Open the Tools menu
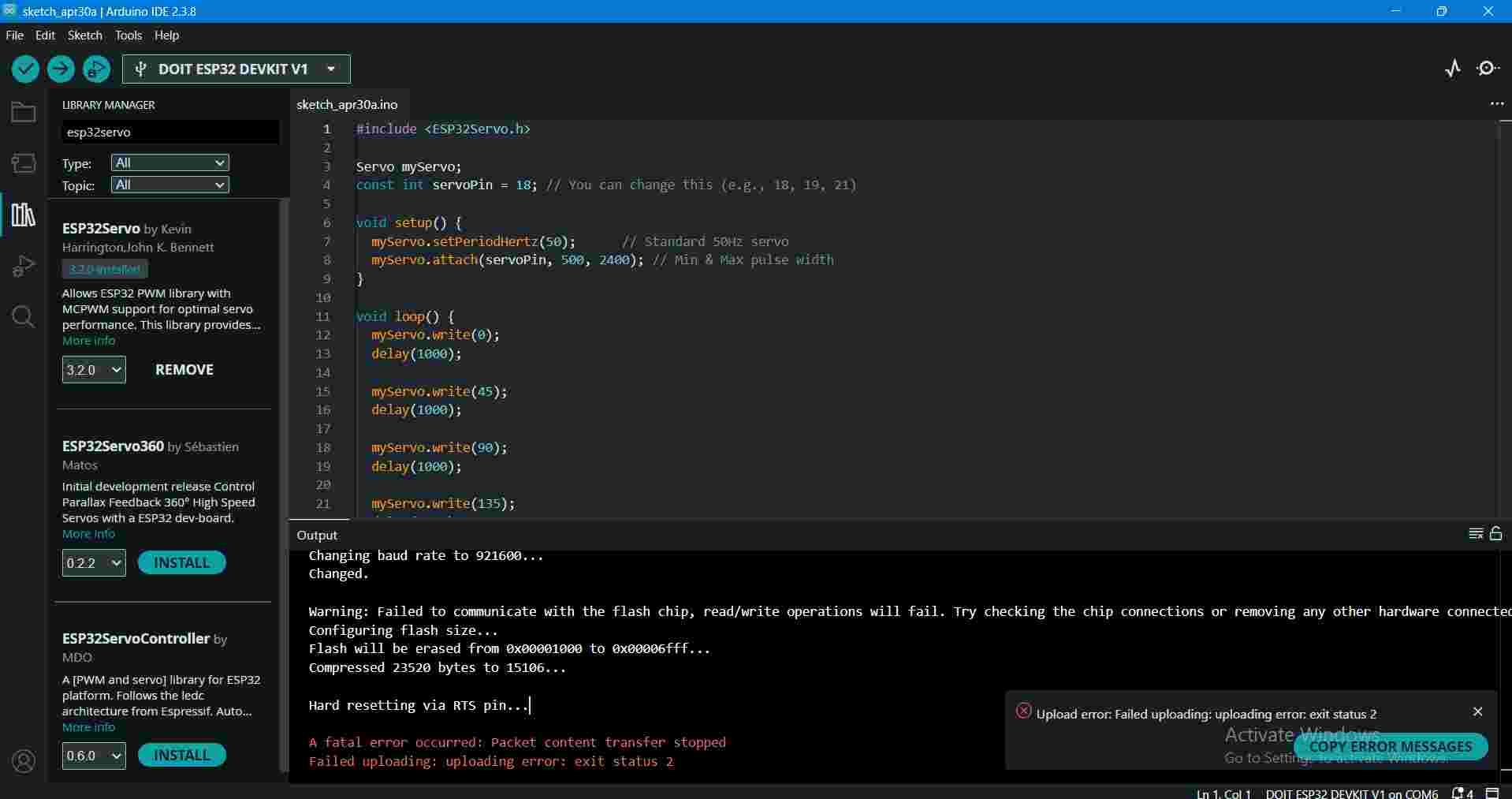The height and width of the screenshot is (799, 1512). 128,35
